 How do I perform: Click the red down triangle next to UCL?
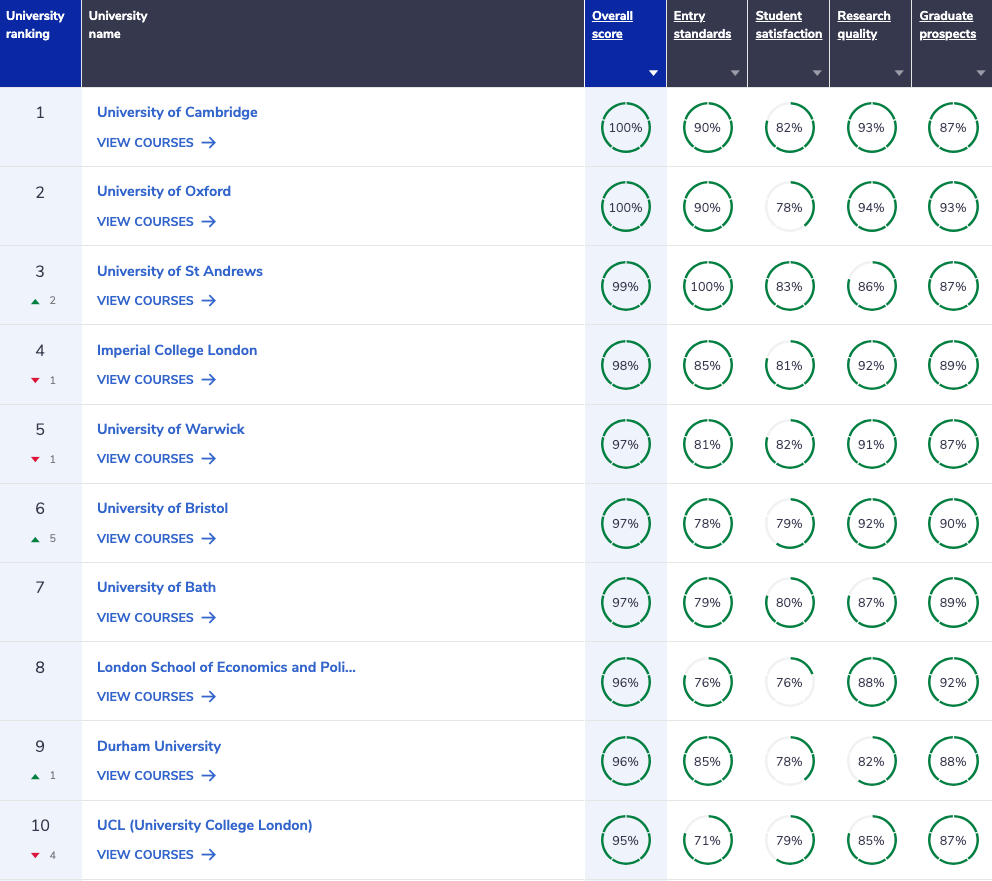point(33,854)
